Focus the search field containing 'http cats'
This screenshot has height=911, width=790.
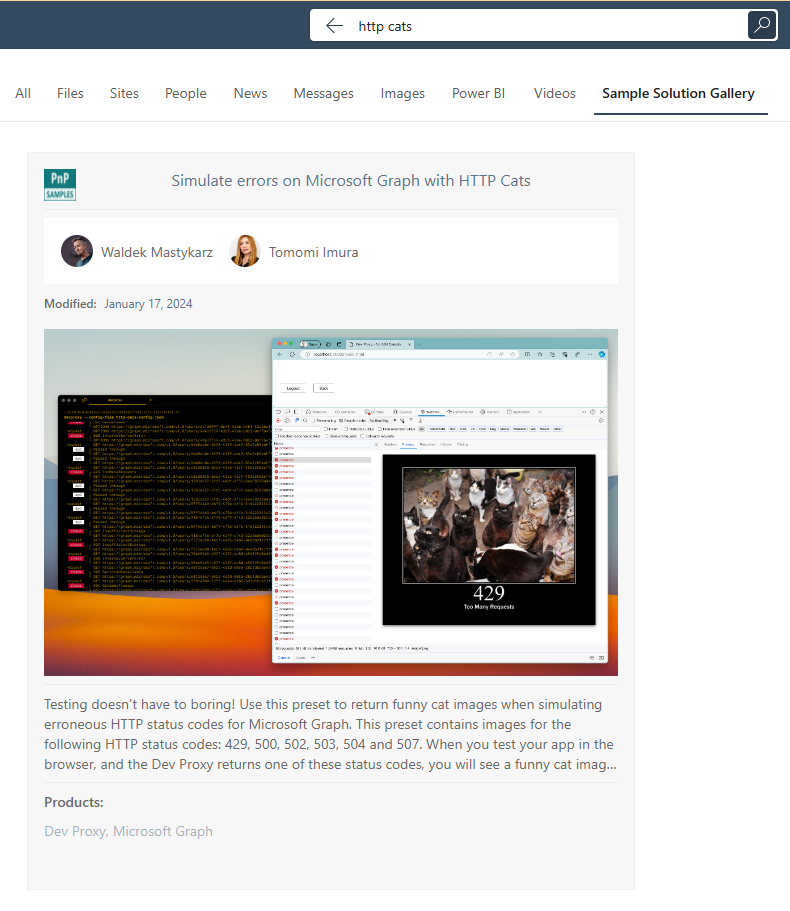[544, 25]
